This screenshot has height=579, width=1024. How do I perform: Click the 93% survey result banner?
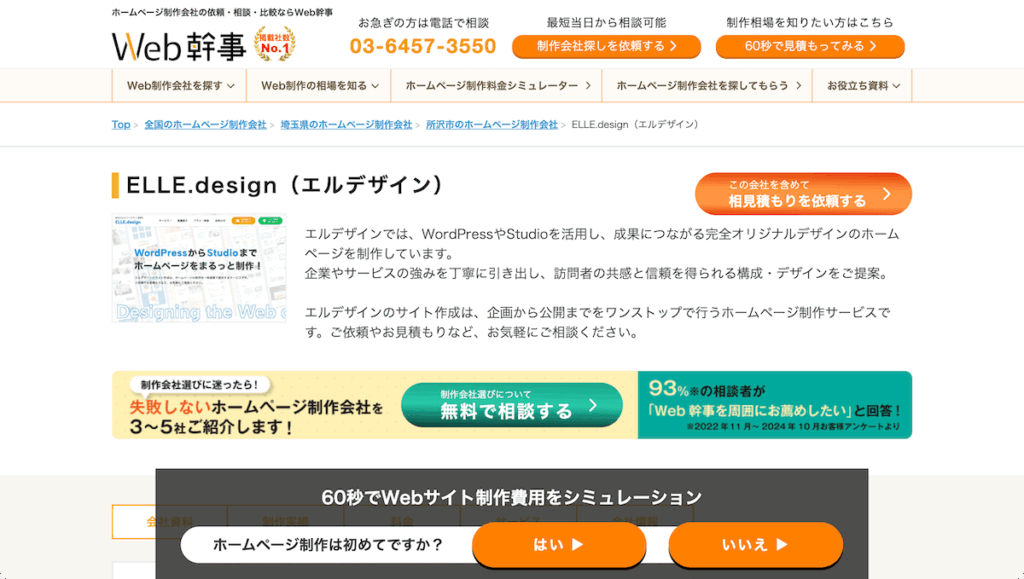775,405
